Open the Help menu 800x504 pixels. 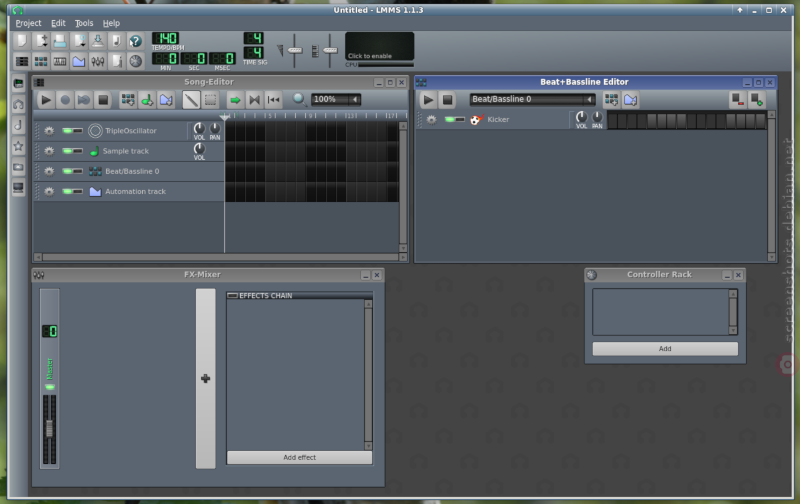[x=111, y=23]
